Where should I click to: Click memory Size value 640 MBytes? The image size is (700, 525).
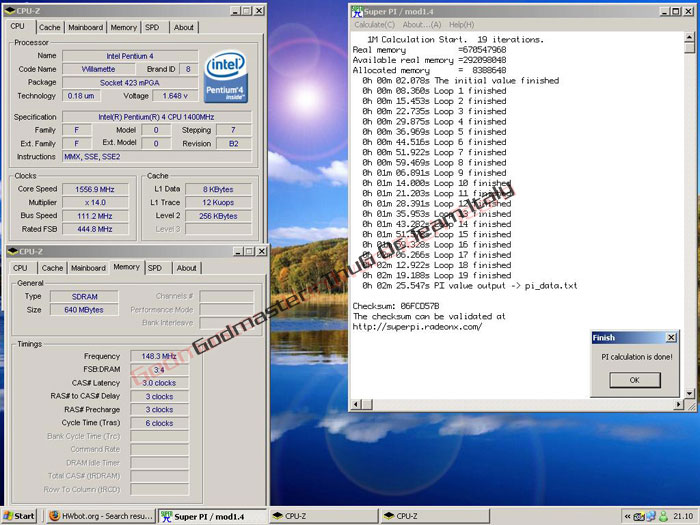click(x=84, y=310)
